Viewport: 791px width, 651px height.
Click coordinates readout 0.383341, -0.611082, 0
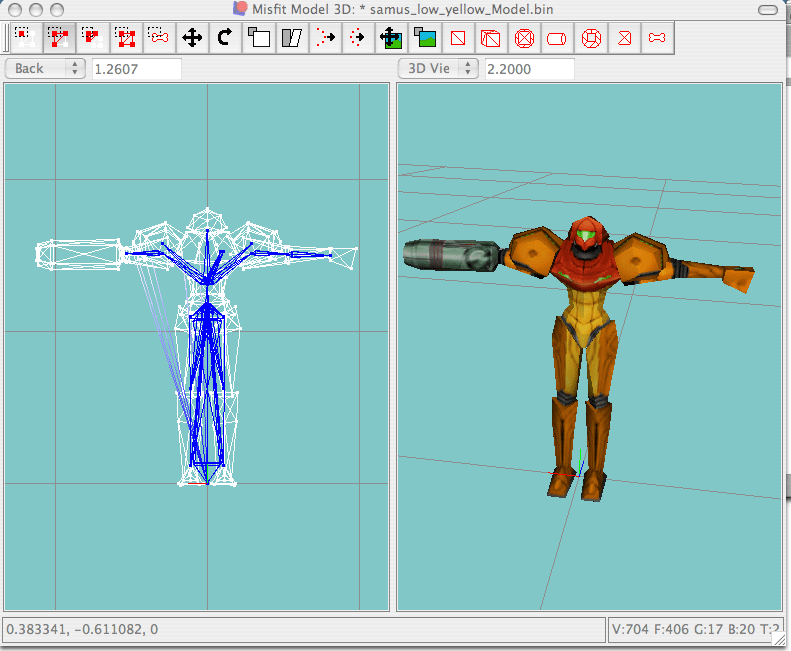tap(82, 629)
